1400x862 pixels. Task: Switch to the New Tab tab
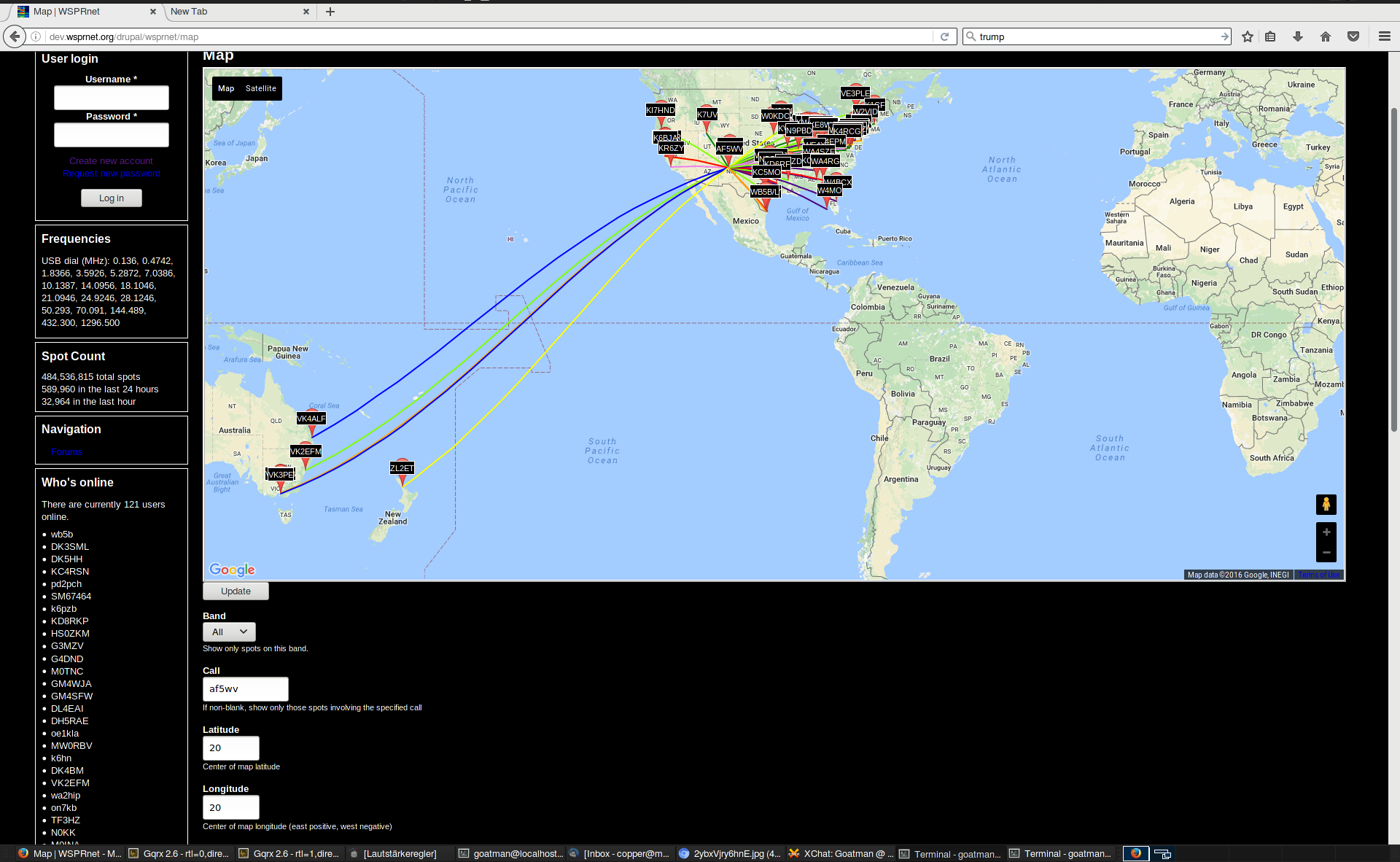click(233, 12)
